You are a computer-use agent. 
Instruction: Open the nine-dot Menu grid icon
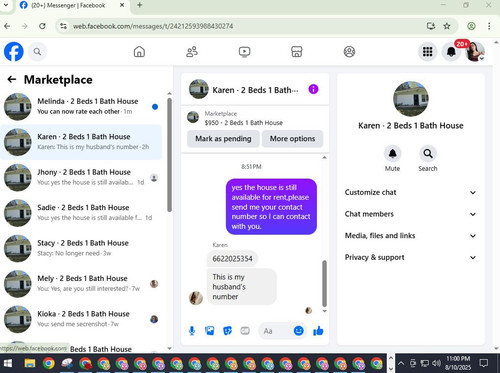pyautogui.click(x=428, y=52)
